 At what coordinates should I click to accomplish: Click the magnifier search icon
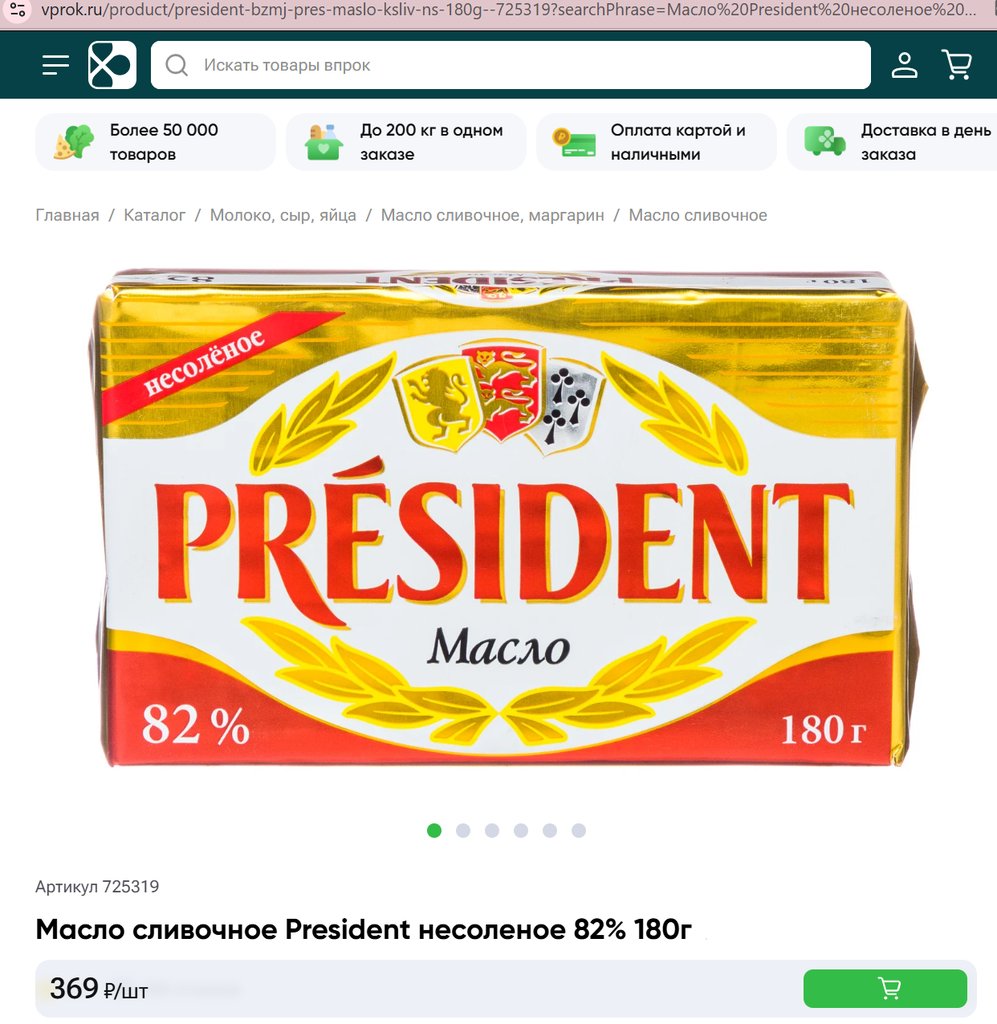tap(176, 65)
